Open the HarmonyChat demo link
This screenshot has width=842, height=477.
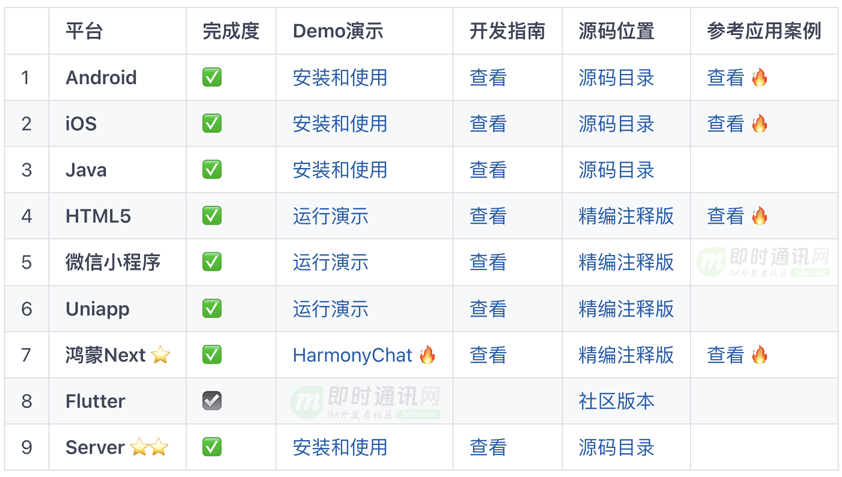[352, 355]
